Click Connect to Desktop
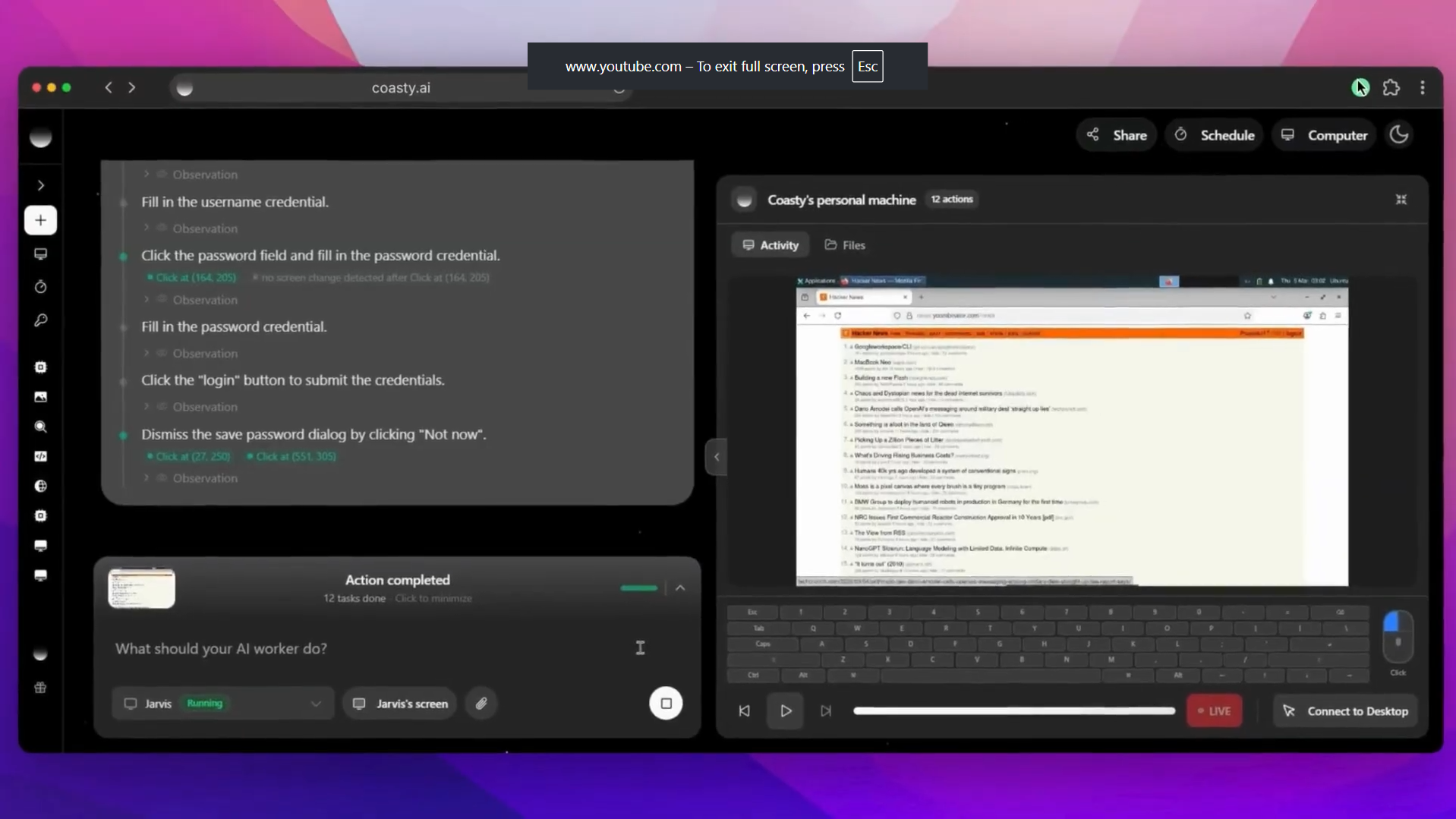 click(x=1345, y=711)
